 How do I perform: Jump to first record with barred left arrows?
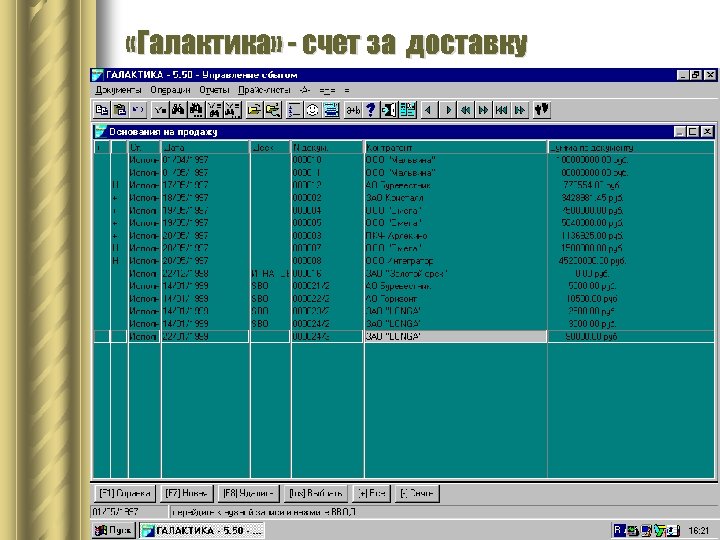click(502, 110)
